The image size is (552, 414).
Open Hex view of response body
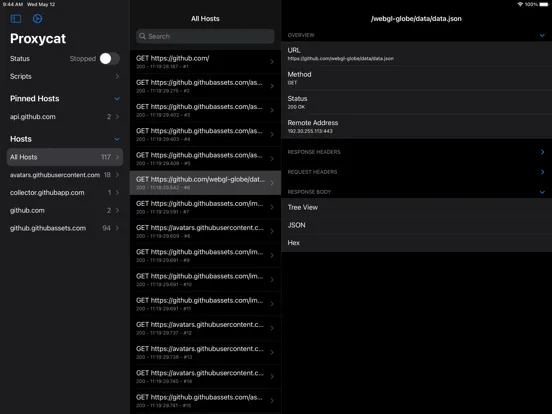click(417, 243)
